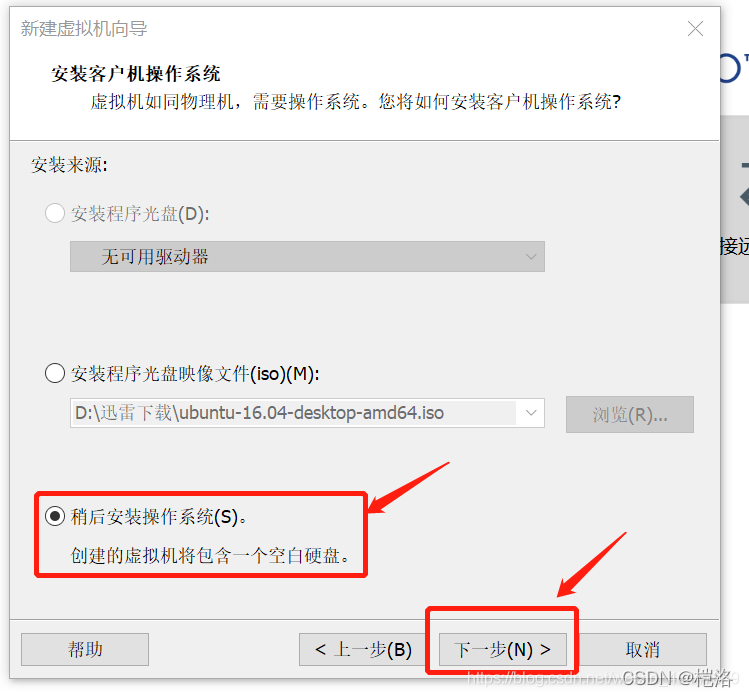
Task: Click the 新建虚拟机向导 title bar text
Action: click(84, 29)
